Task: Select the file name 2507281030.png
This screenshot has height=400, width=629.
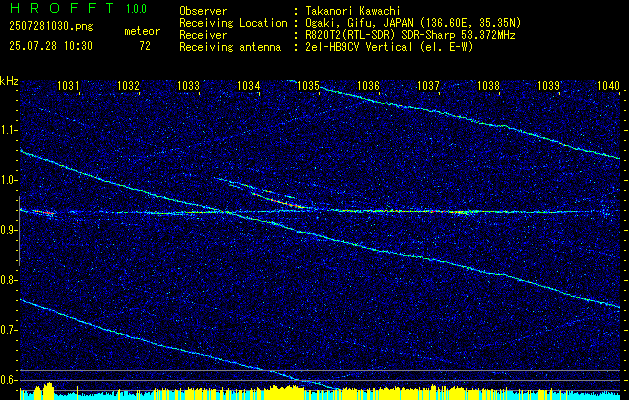Action: 51,27
